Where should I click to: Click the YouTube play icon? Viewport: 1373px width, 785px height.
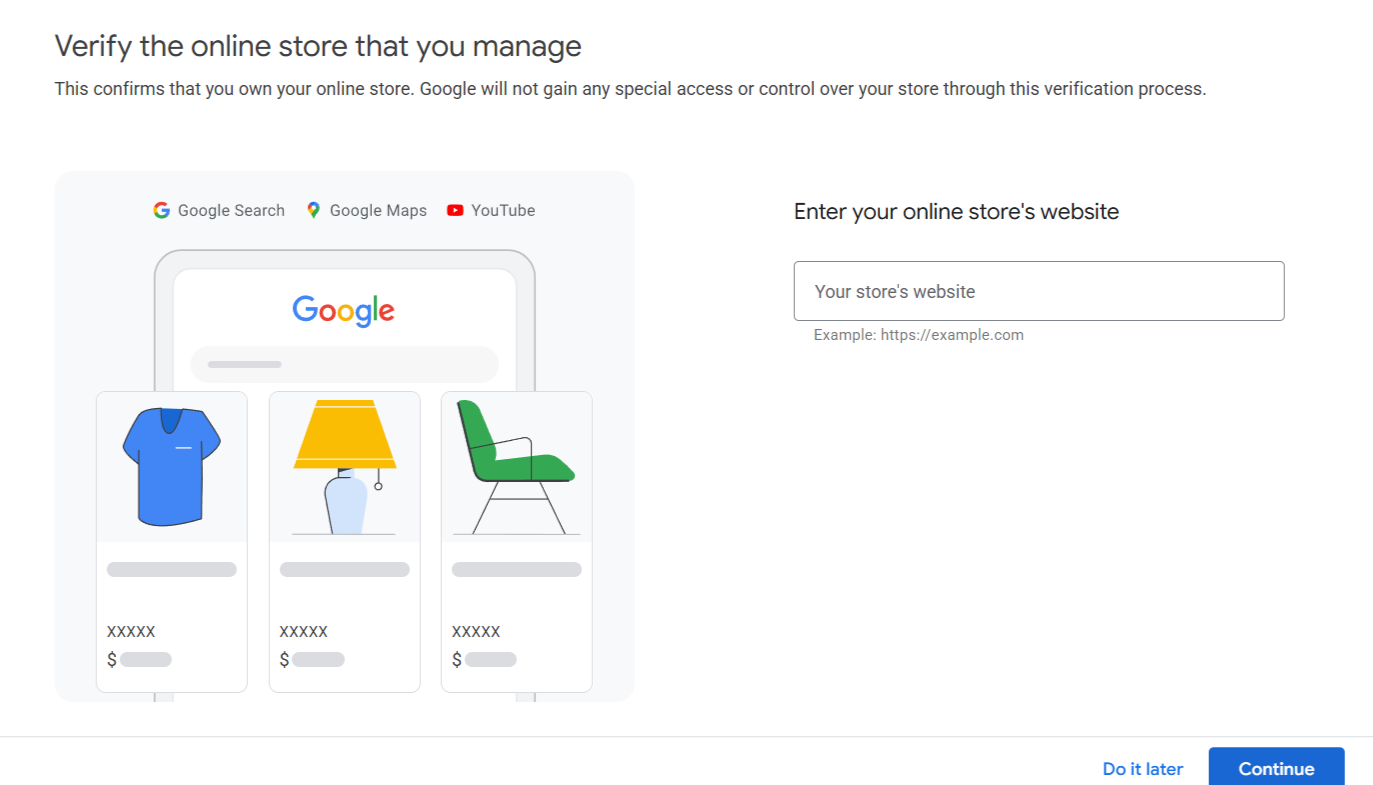(455, 210)
